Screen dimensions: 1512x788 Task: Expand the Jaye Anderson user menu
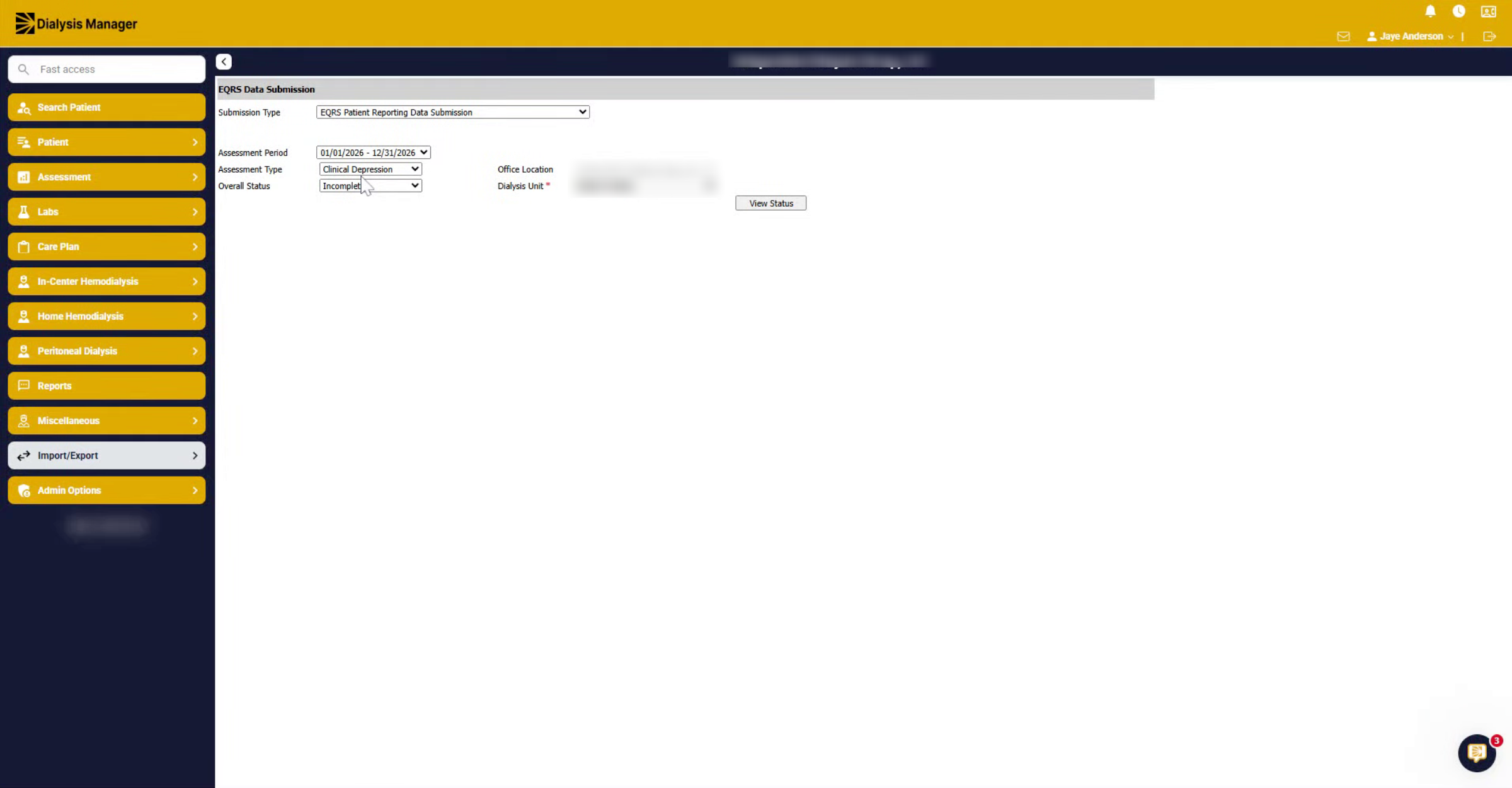1411,37
